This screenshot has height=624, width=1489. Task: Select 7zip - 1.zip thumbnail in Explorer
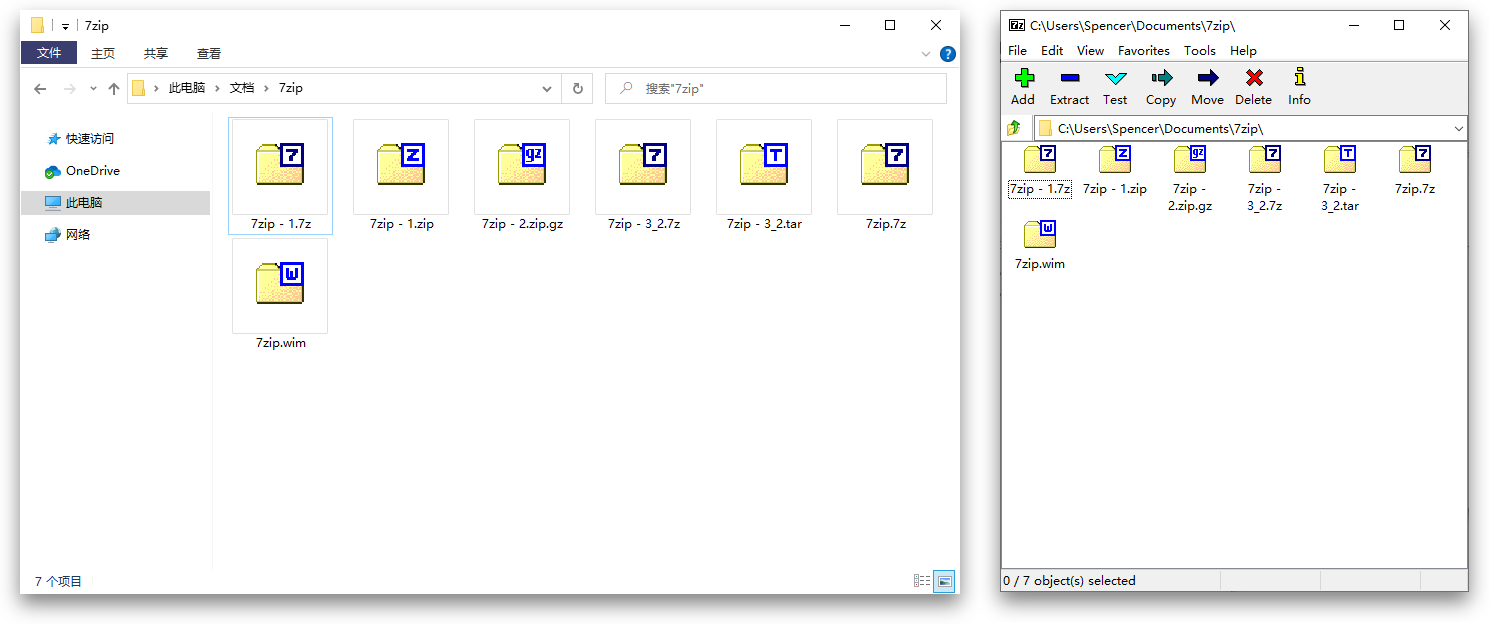(x=401, y=166)
